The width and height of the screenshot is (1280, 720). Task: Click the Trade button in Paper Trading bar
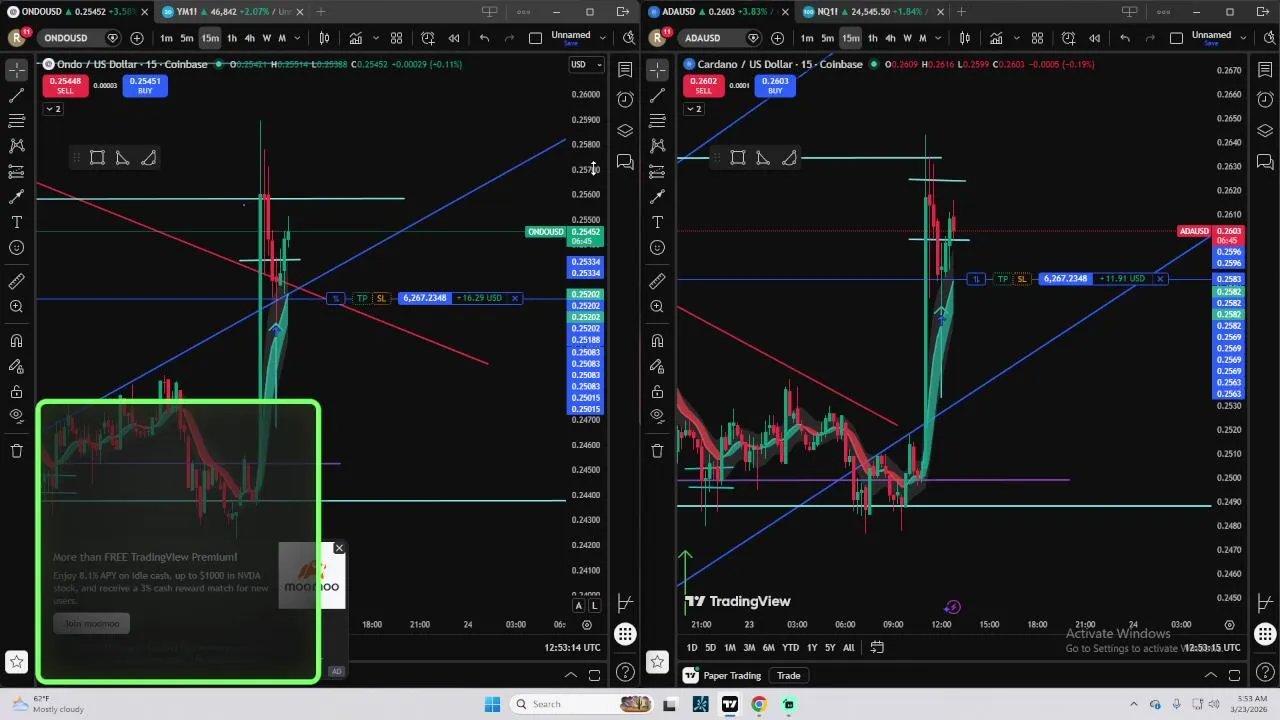pyautogui.click(x=789, y=676)
